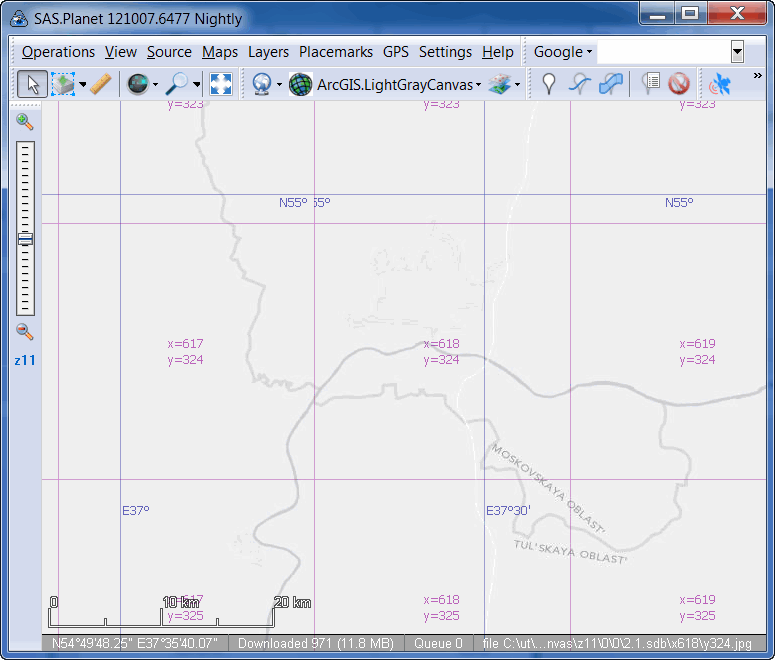Image resolution: width=775 pixels, height=660 pixels.
Task: Click zoom out magnifier below slider
Action: [25, 332]
